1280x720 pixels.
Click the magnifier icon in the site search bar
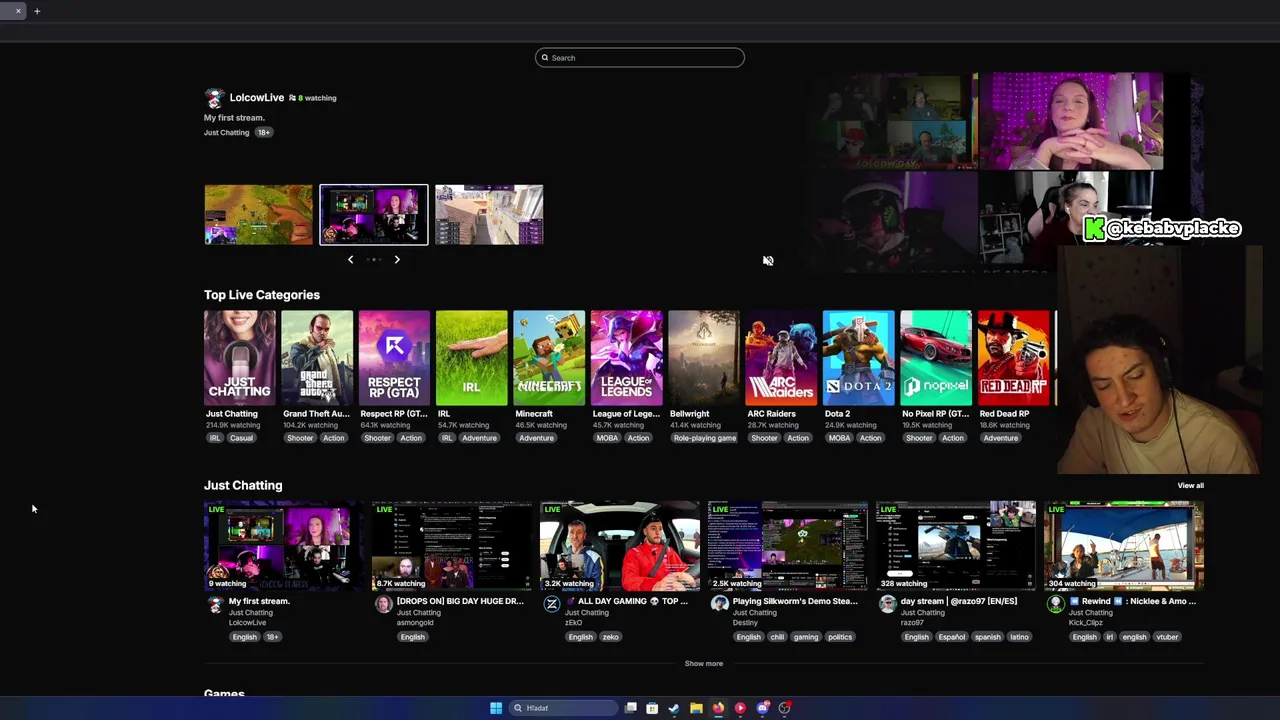[545, 58]
